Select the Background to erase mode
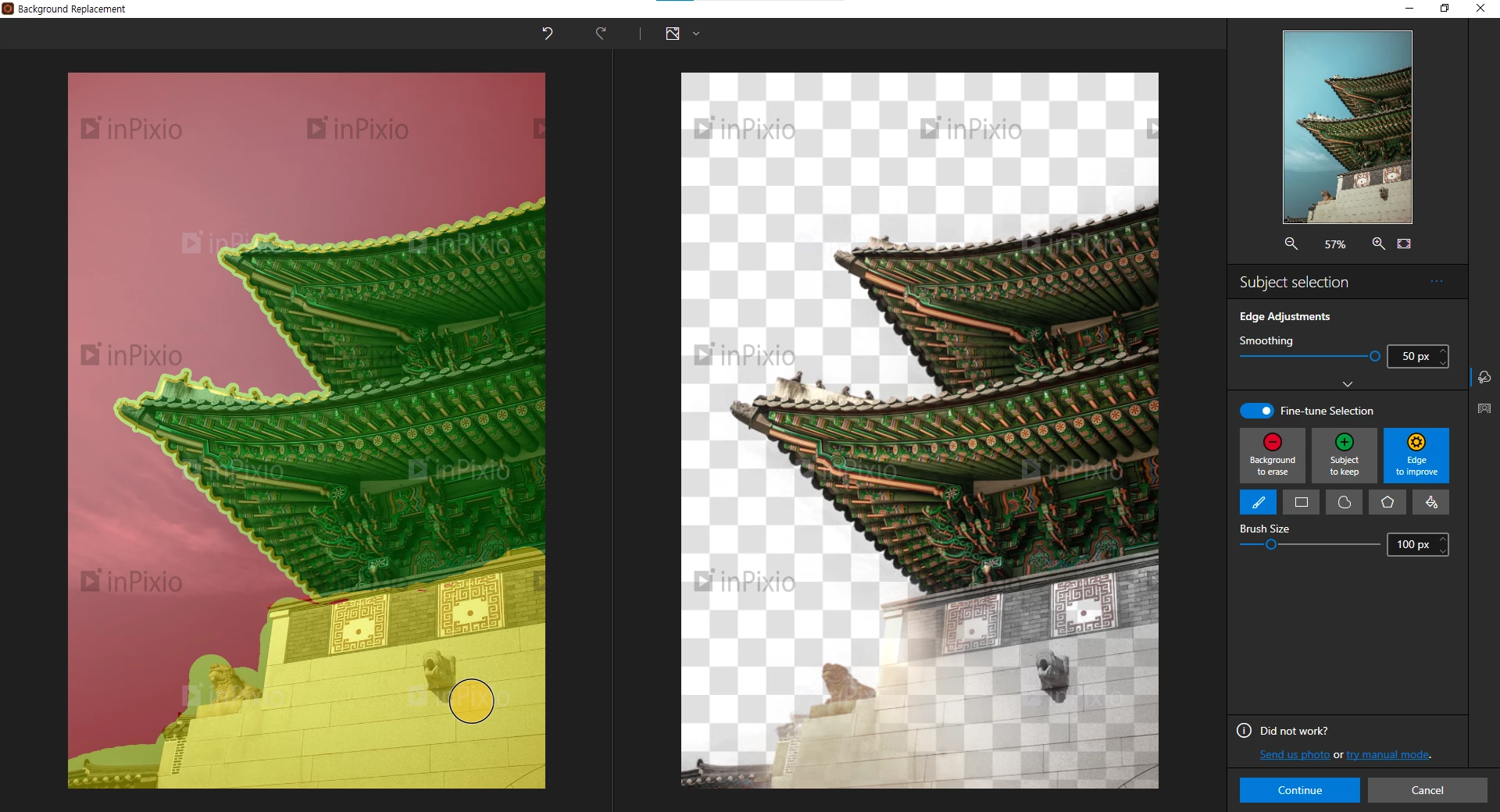 coord(1272,455)
